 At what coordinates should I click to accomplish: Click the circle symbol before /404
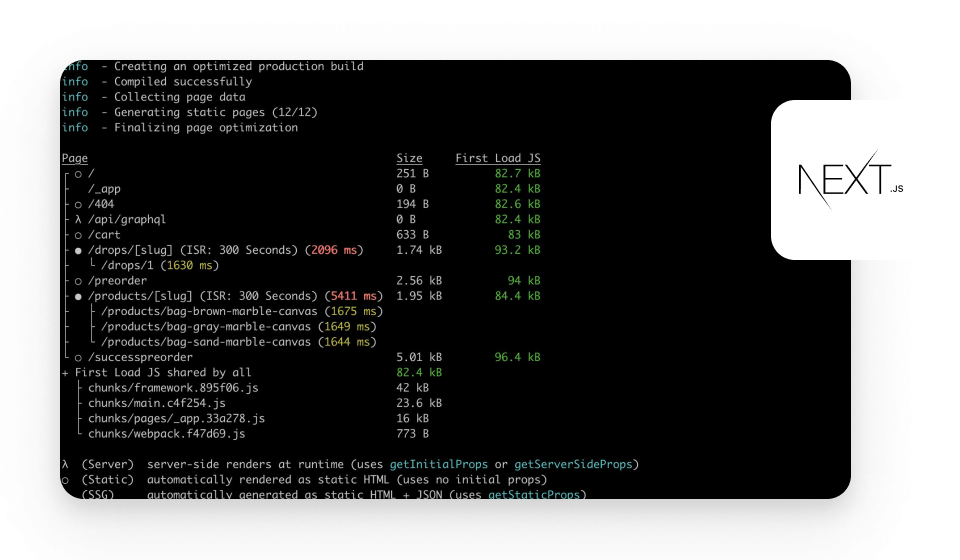click(x=78, y=204)
